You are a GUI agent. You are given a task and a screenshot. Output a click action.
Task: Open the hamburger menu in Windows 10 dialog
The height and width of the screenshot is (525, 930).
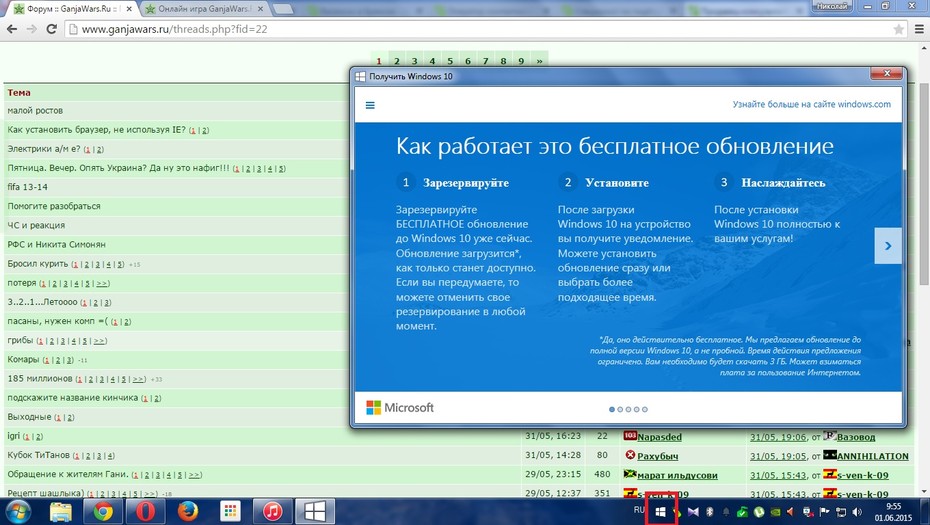point(370,105)
